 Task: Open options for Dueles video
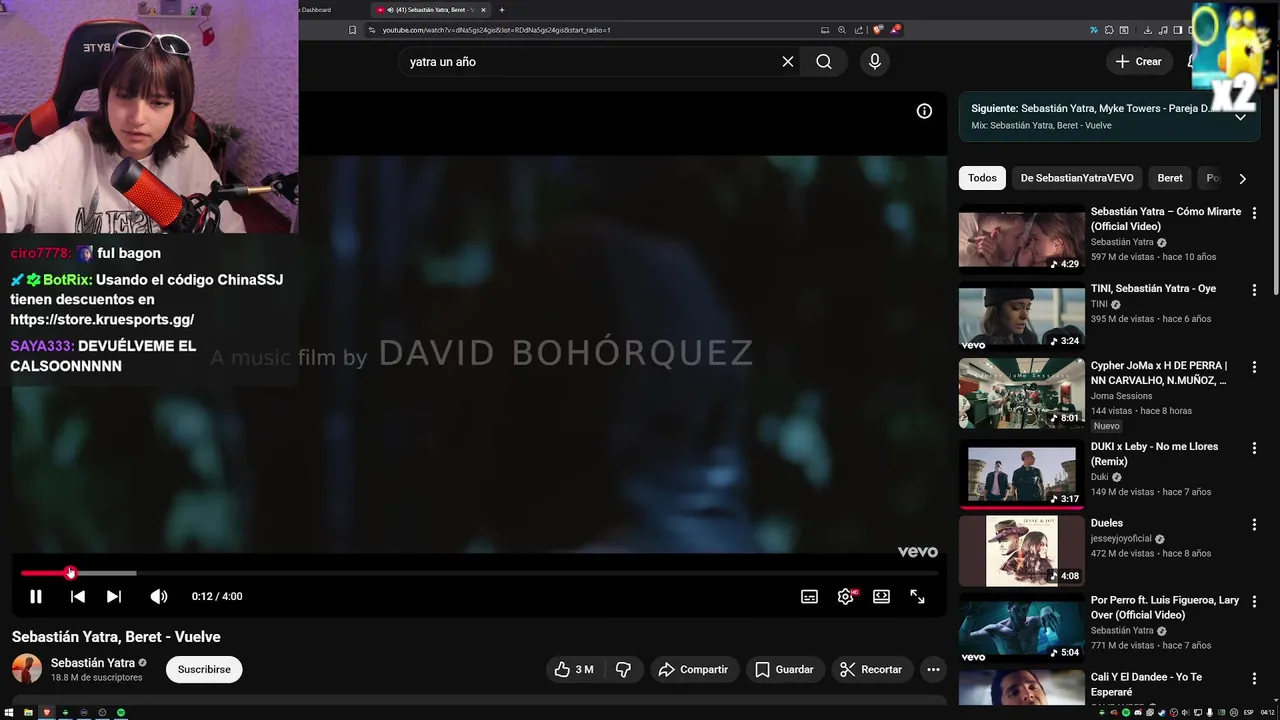(1254, 525)
